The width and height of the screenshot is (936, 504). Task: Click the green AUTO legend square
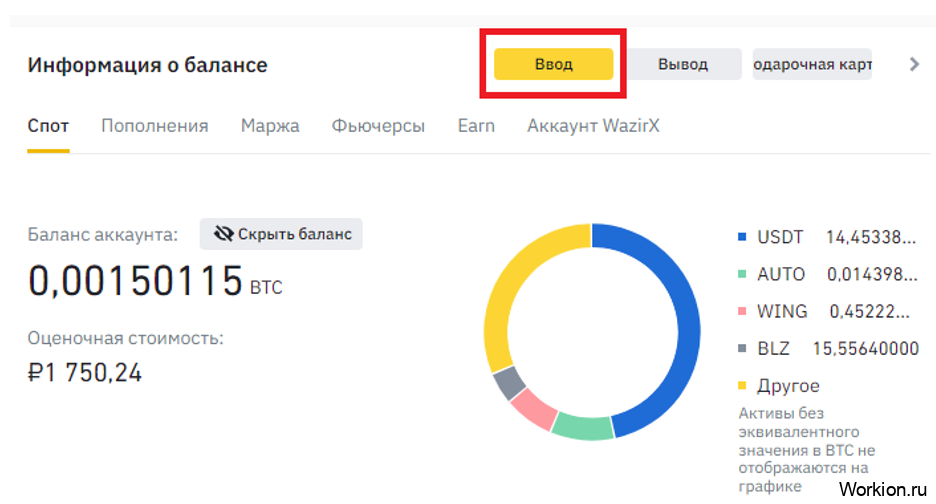point(741,274)
